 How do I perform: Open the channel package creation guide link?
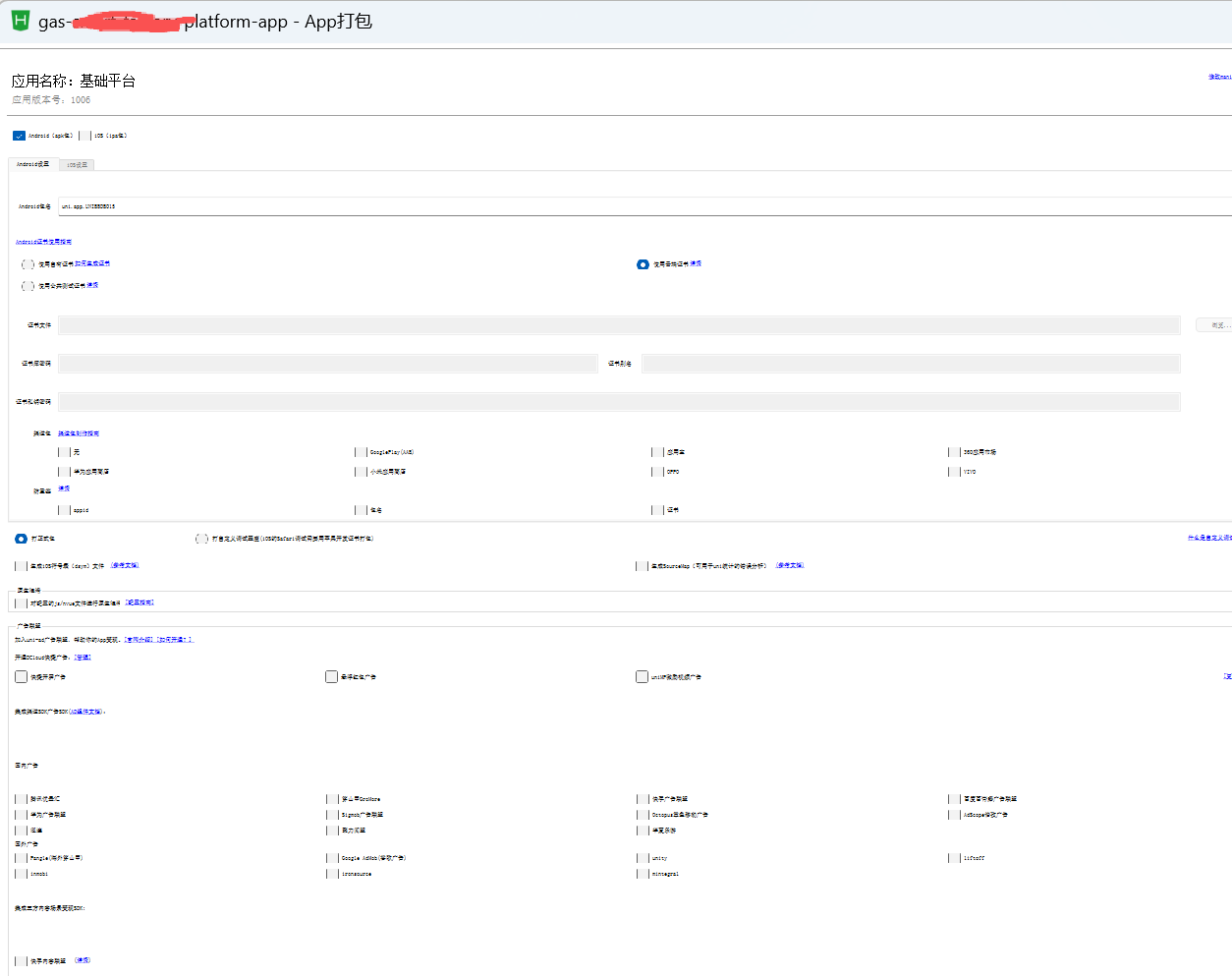(x=79, y=433)
